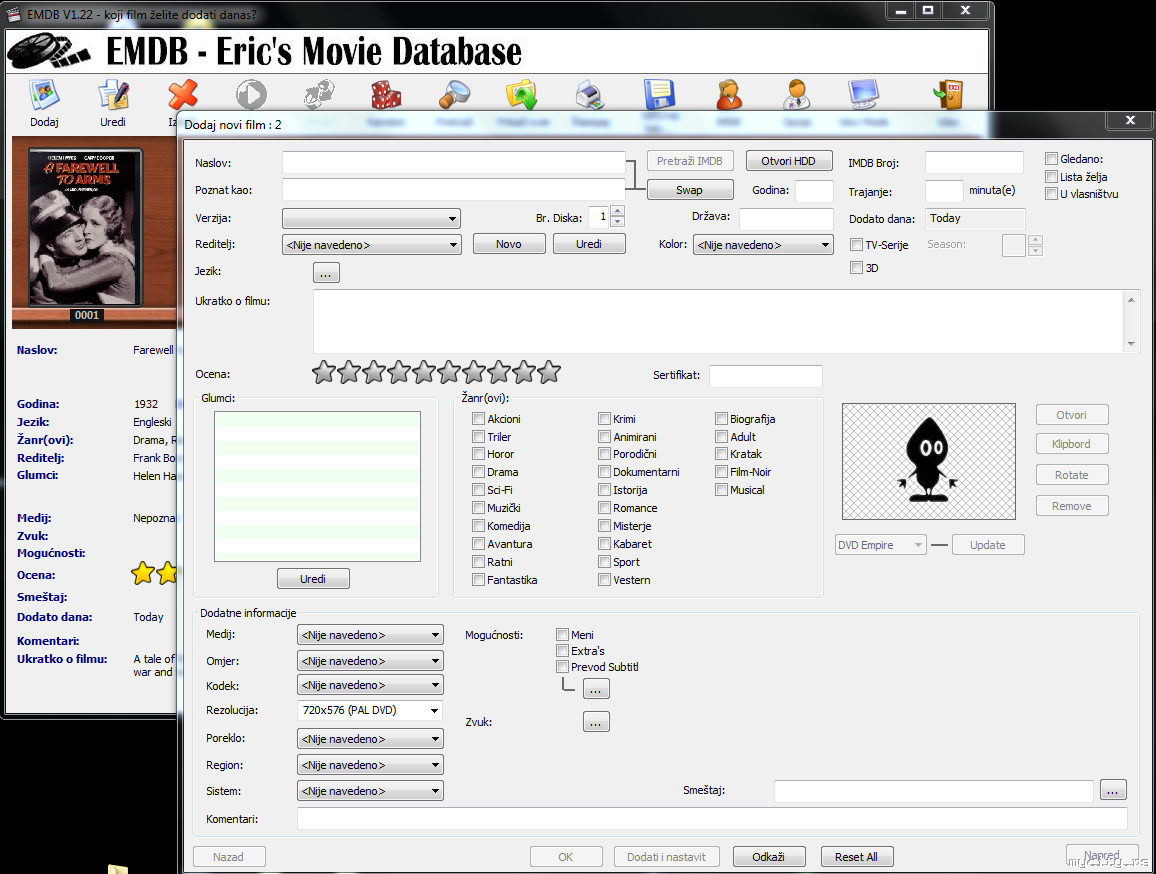The height and width of the screenshot is (874, 1156).
Task: Open the Rezolucija 720x576 dropdown
Action: (370, 710)
